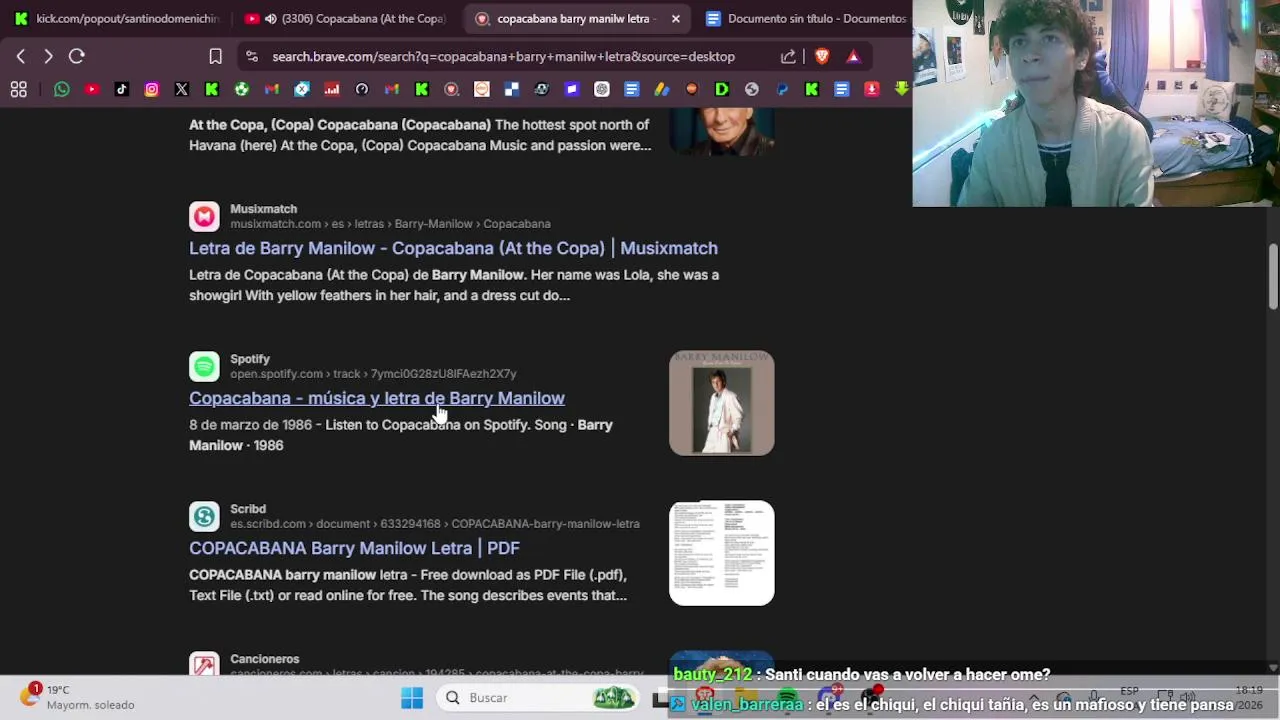Open the weather widget showing 19°C
The image size is (1280, 720).
coord(78,697)
